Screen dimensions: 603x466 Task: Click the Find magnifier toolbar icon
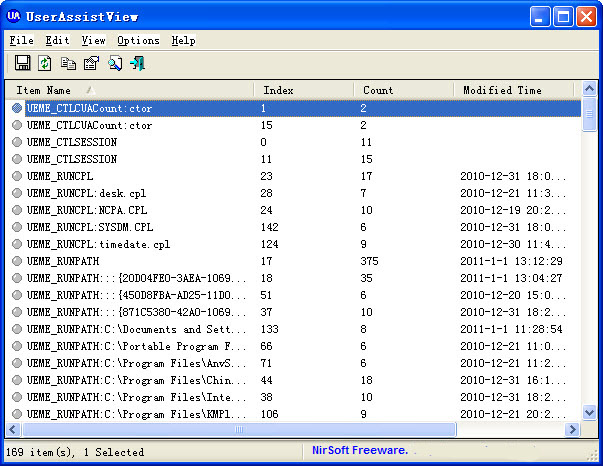tap(115, 64)
